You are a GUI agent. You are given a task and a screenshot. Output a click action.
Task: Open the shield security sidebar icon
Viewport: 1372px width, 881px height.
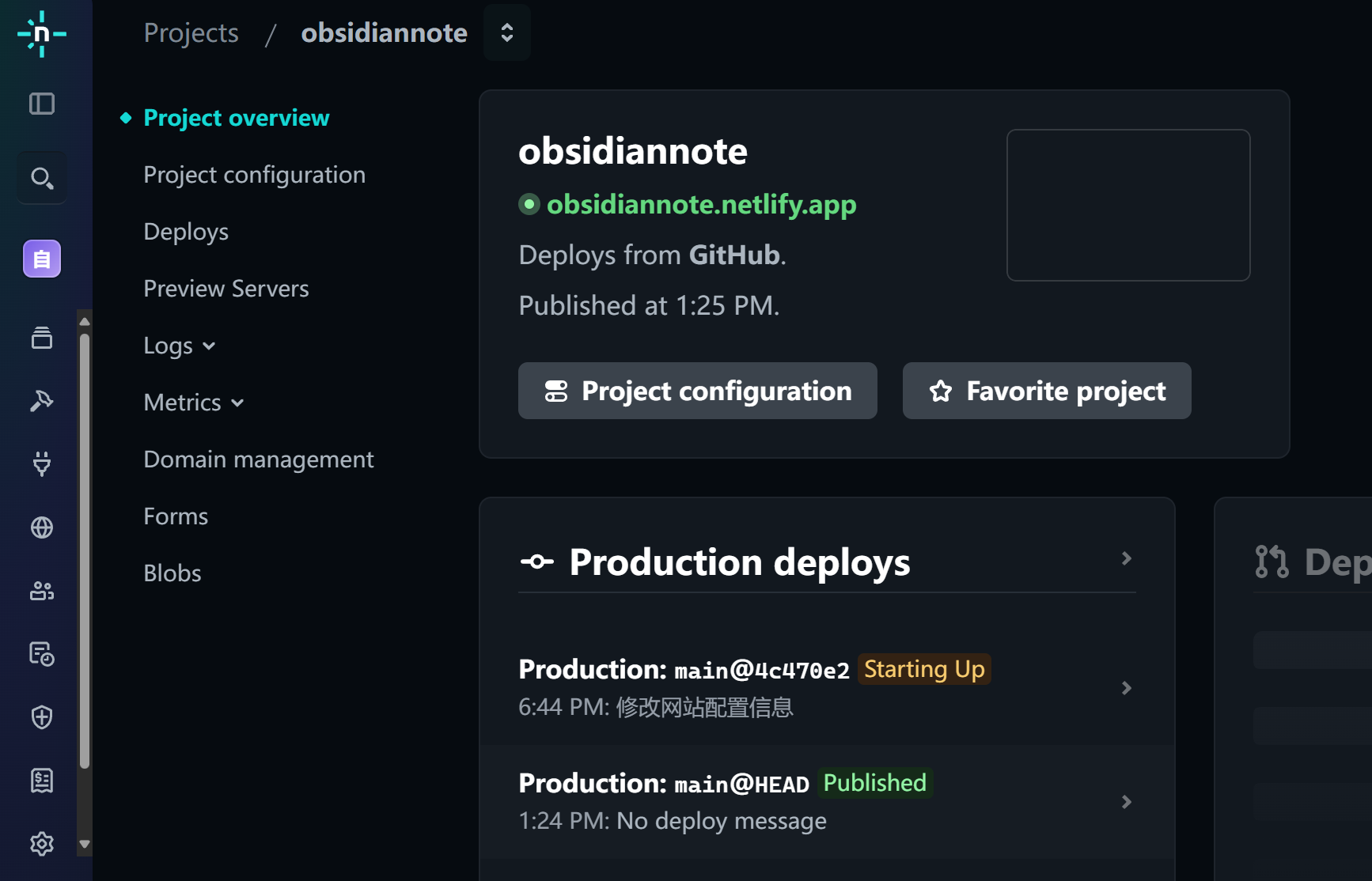(x=42, y=717)
